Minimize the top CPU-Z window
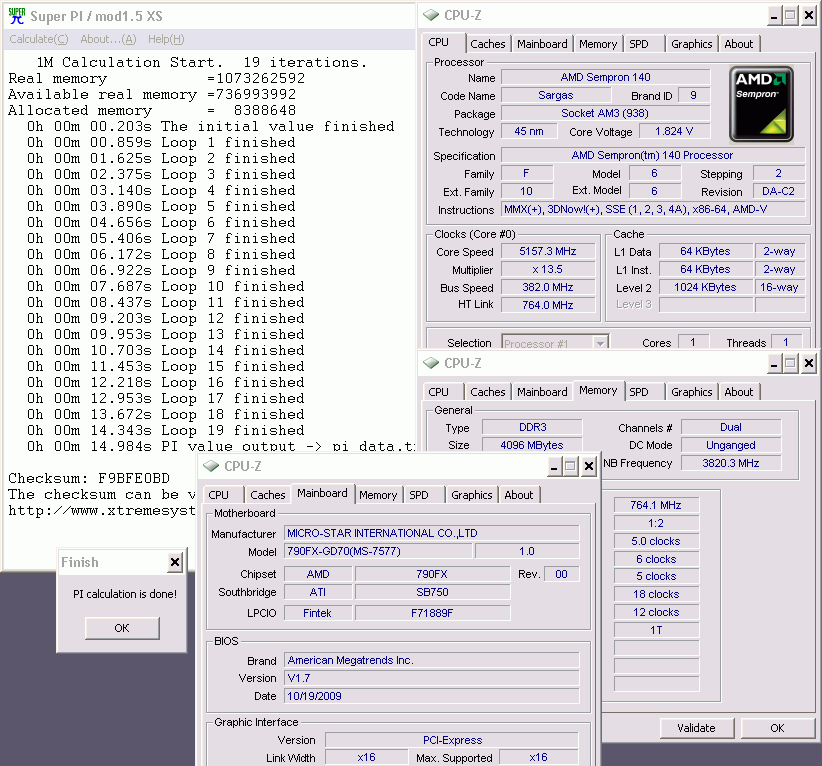Viewport: 822px width, 766px height. tap(774, 16)
